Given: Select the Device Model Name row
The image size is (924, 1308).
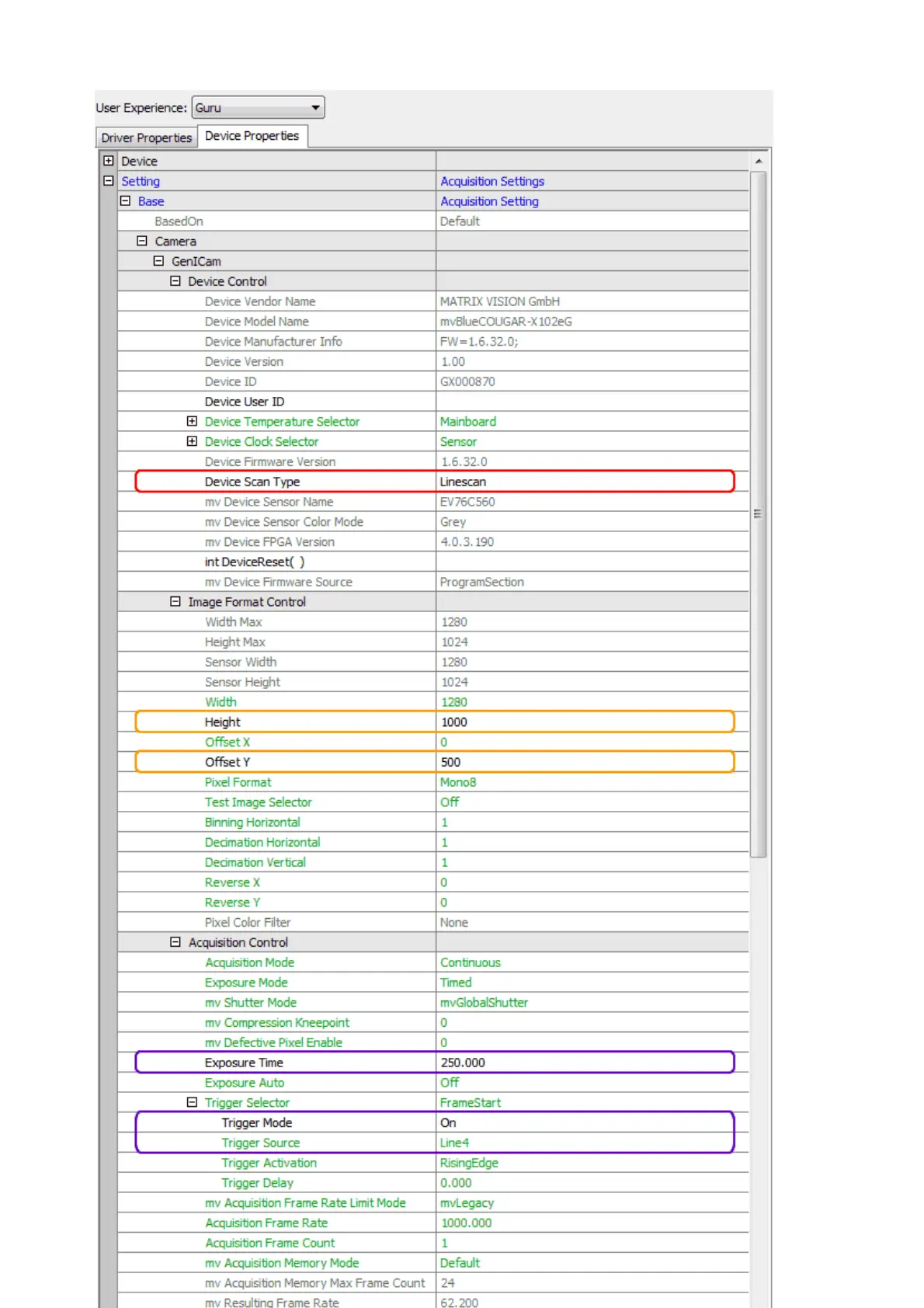Looking at the screenshot, I should 432,322.
